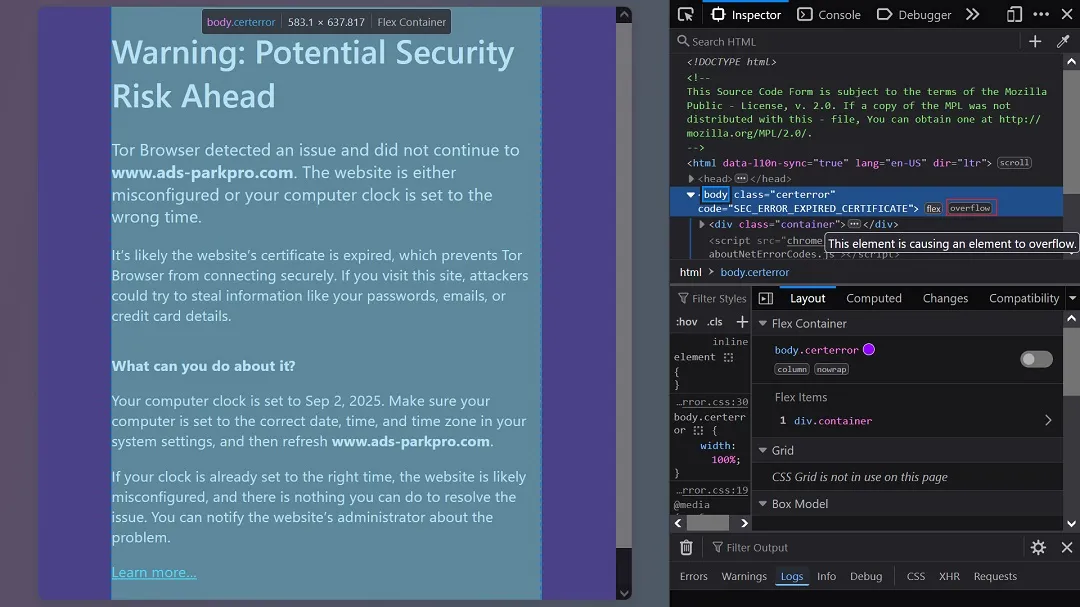1080x607 pixels.
Task: Collapse the Flex Container section
Action: 762,323
